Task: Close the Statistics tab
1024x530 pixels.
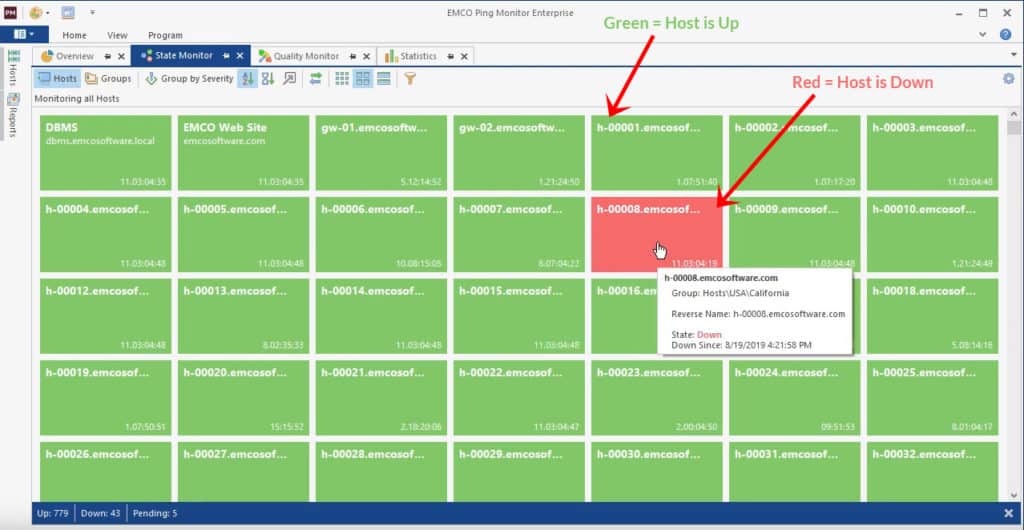Action: coord(464,57)
